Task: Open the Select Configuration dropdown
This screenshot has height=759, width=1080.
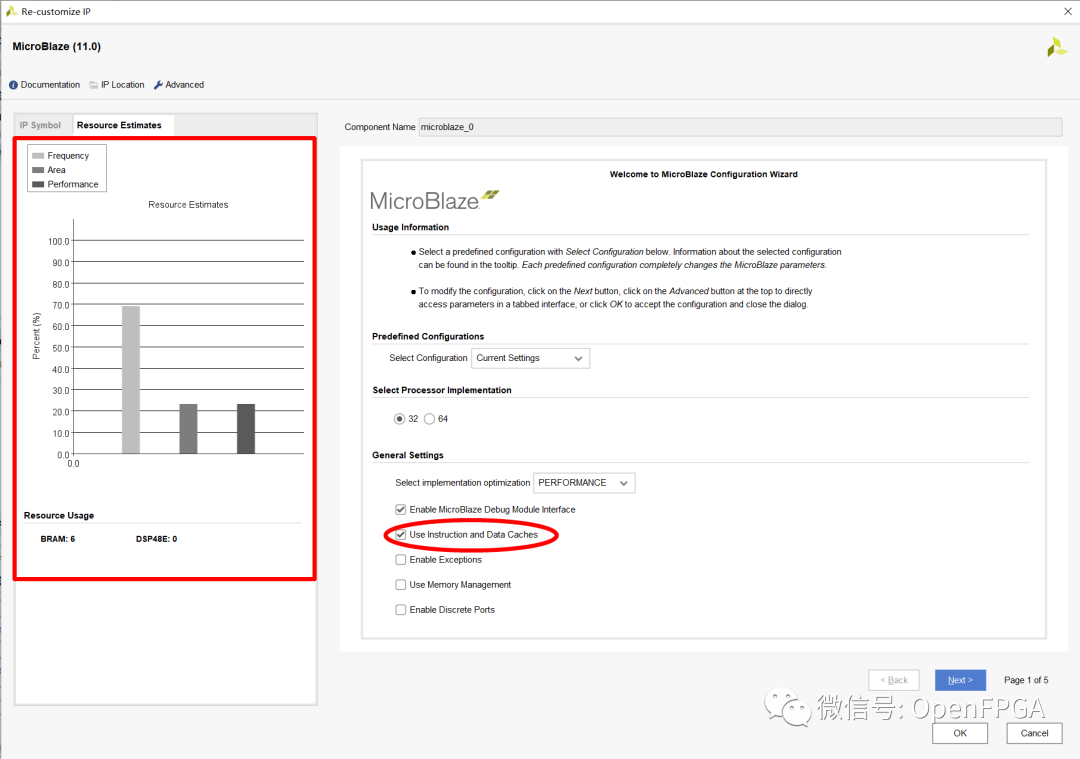Action: [x=530, y=358]
